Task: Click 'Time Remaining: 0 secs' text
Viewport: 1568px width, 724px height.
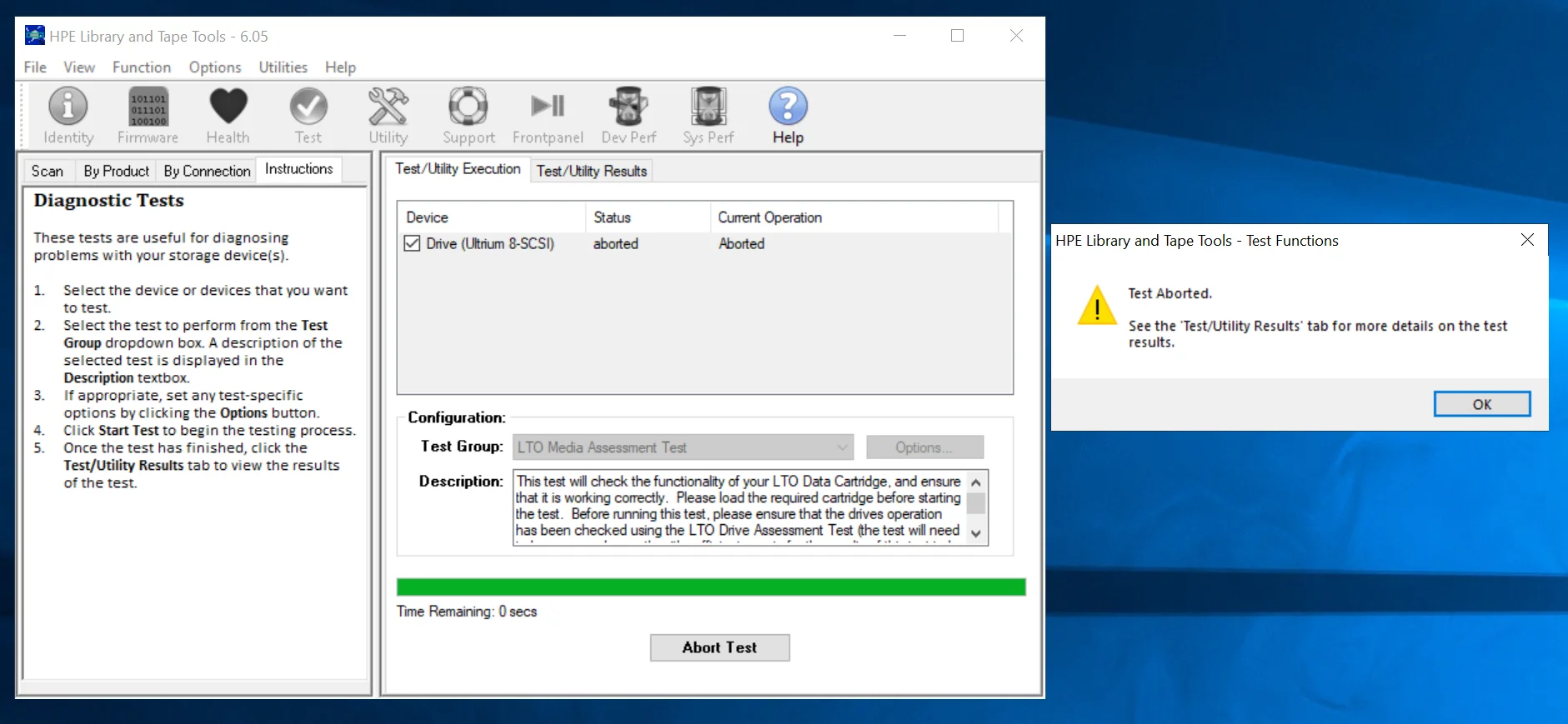Action: point(467,612)
